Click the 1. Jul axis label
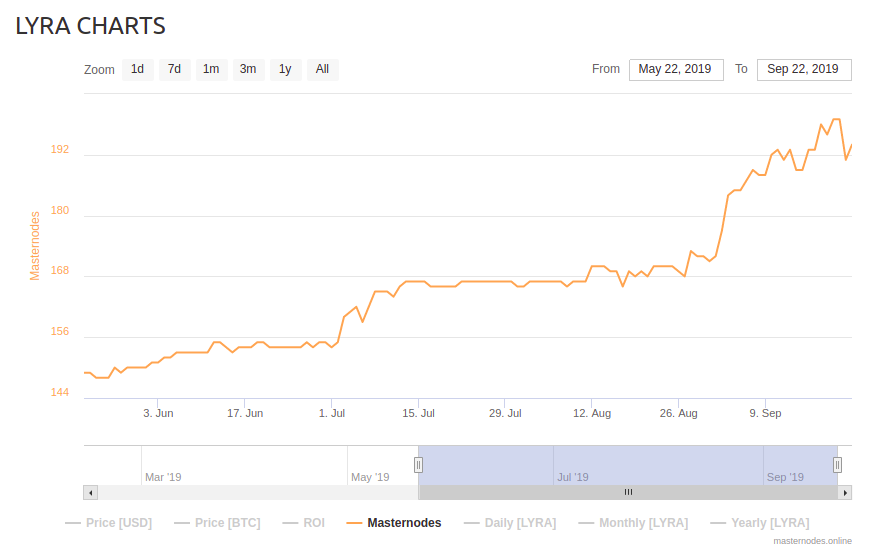Screen dimensions: 886x559 point(332,413)
